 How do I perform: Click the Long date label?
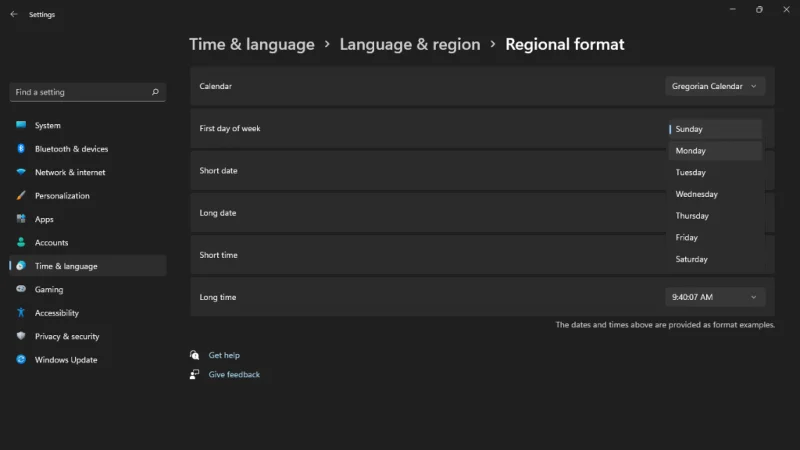218,213
